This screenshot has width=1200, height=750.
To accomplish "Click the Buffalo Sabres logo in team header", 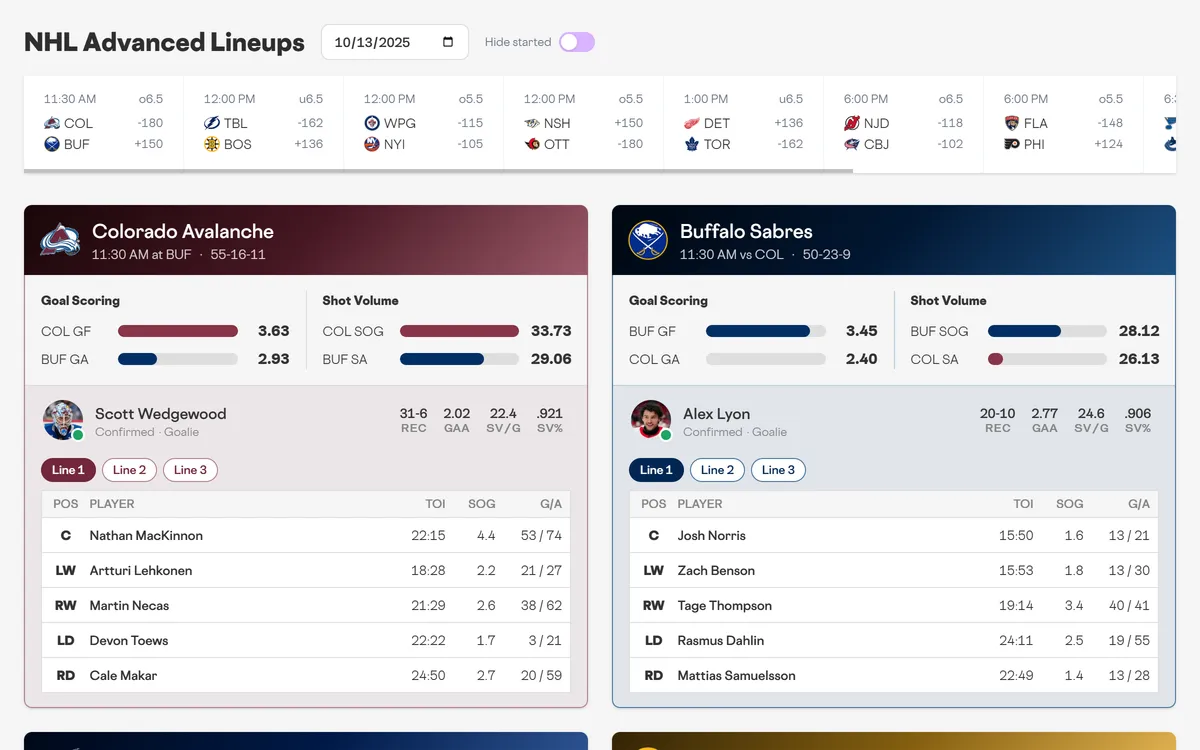I will point(648,240).
